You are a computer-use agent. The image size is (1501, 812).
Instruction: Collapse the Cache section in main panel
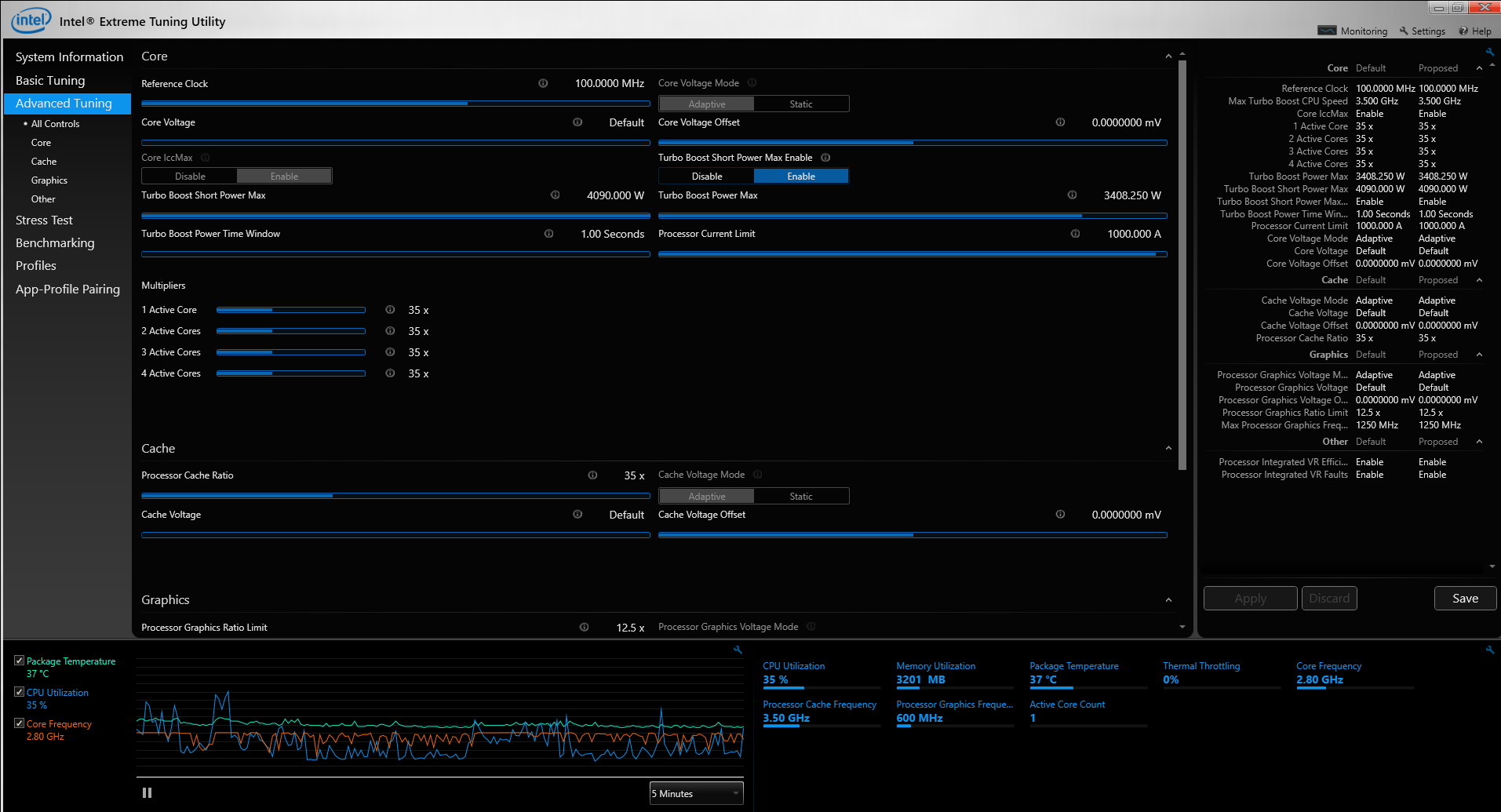[1168, 449]
